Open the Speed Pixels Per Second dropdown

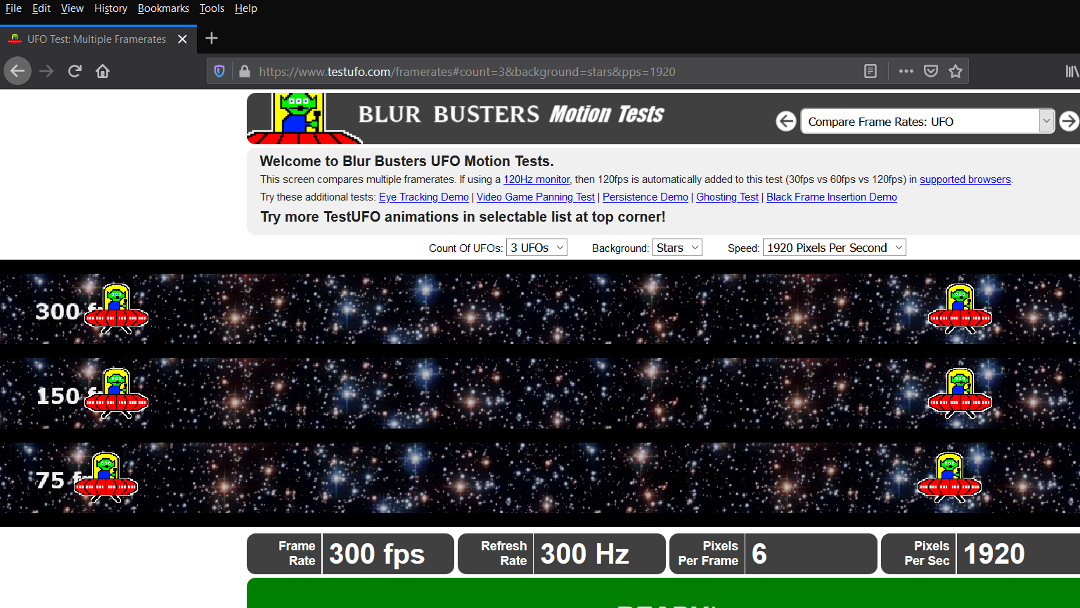[x=834, y=247]
